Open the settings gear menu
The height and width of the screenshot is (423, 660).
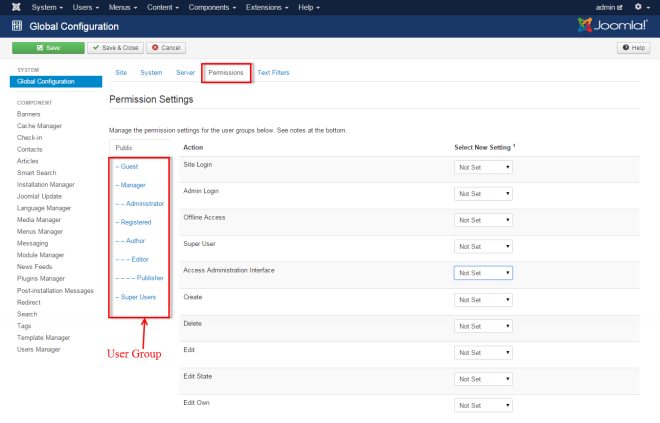[x=641, y=7]
